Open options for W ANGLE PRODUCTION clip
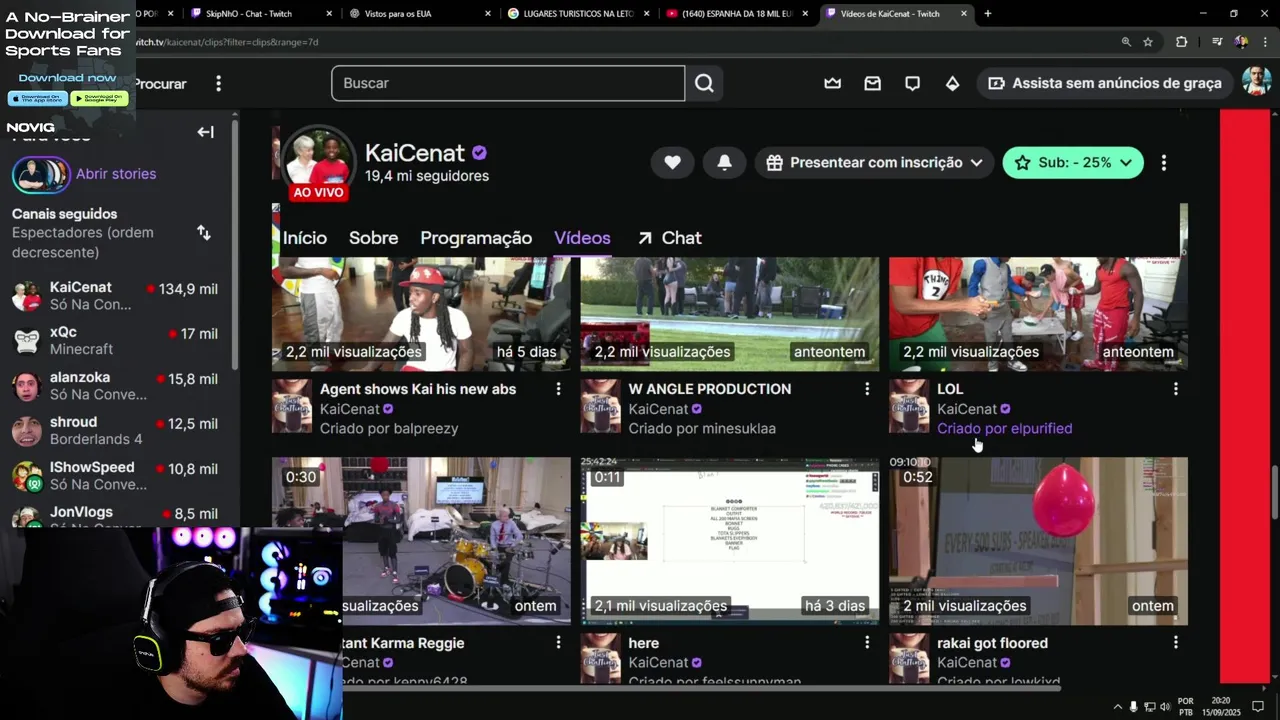 (867, 389)
